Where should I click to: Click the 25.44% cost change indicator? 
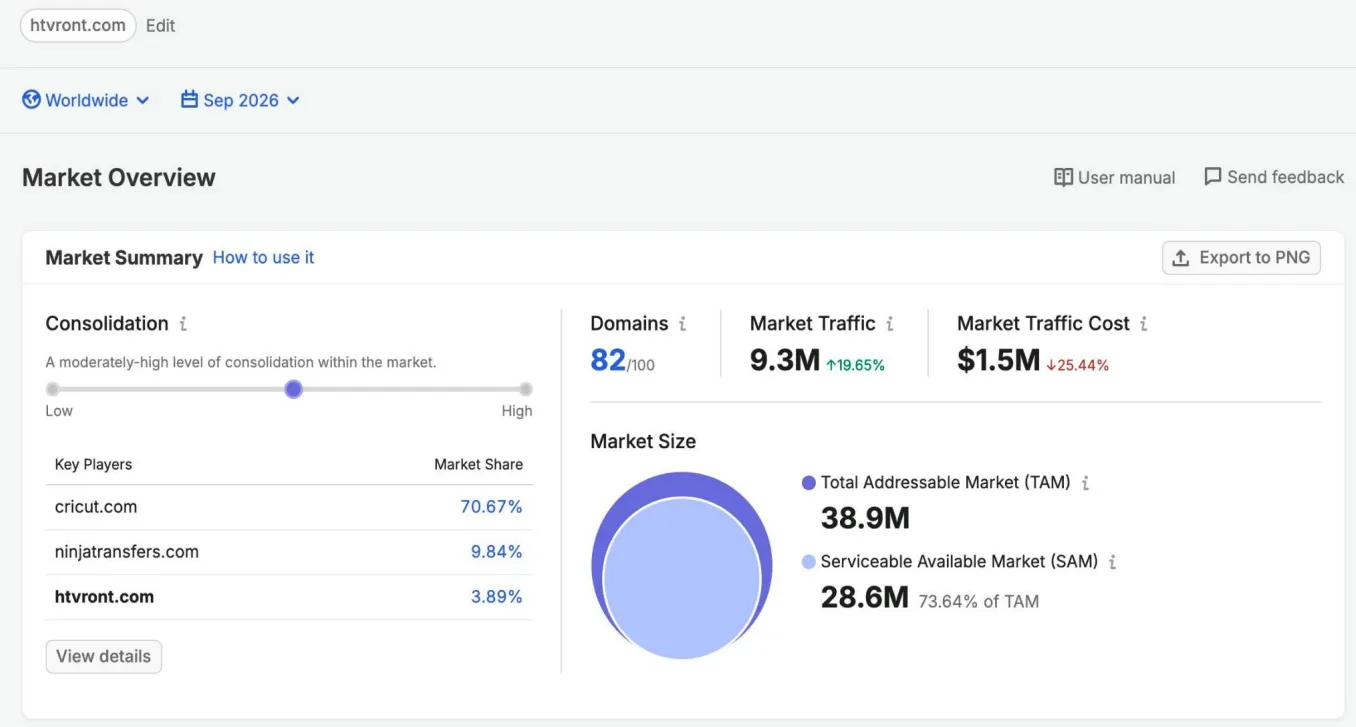[1078, 366]
